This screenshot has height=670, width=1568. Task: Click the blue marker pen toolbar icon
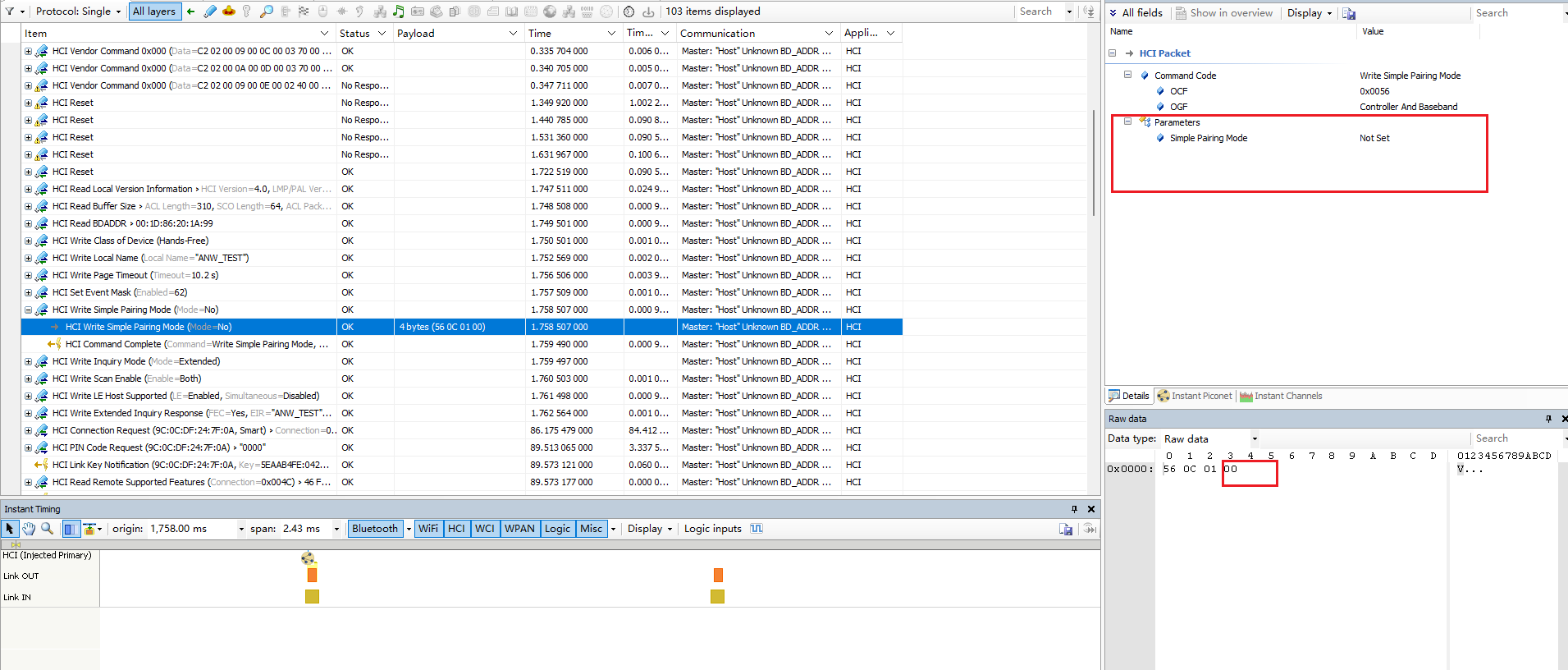click(210, 11)
